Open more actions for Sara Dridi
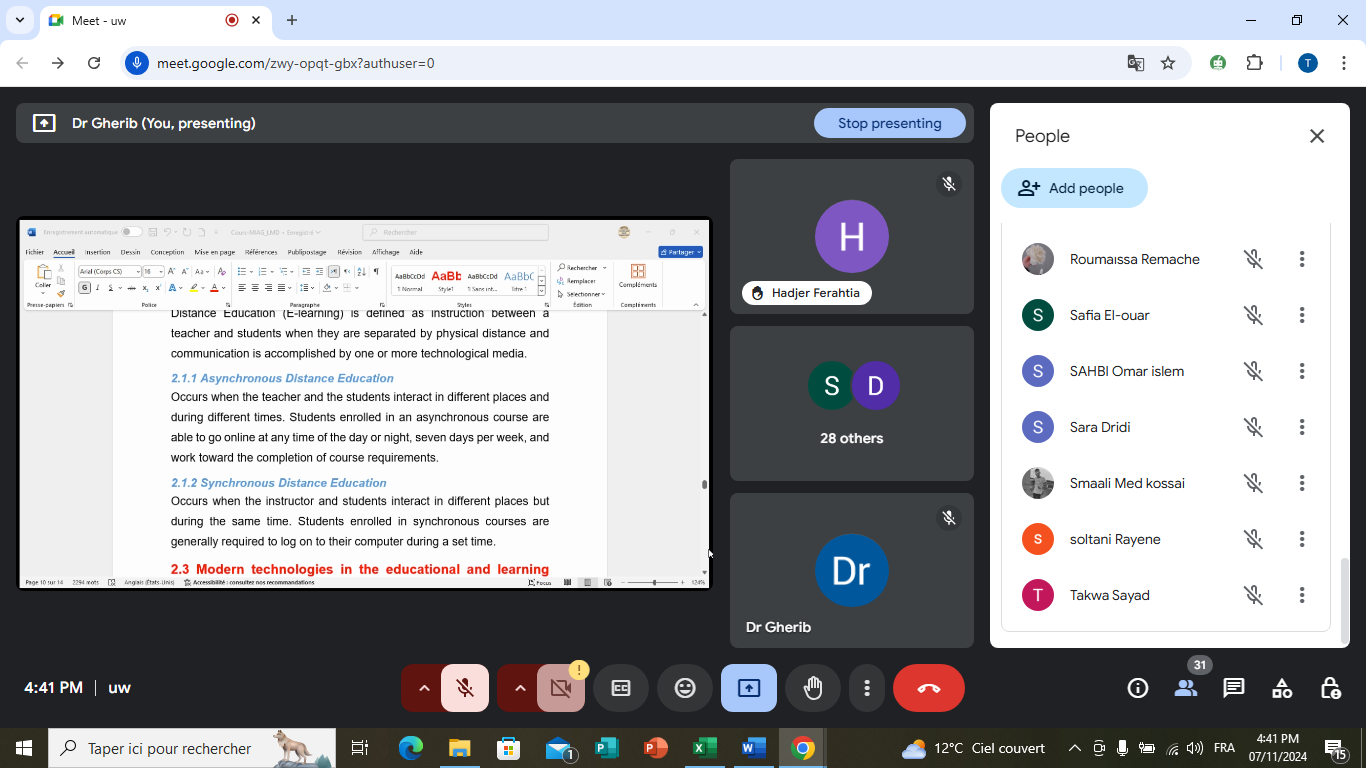Screen dimensions: 1366x768 pyautogui.click(x=1302, y=427)
